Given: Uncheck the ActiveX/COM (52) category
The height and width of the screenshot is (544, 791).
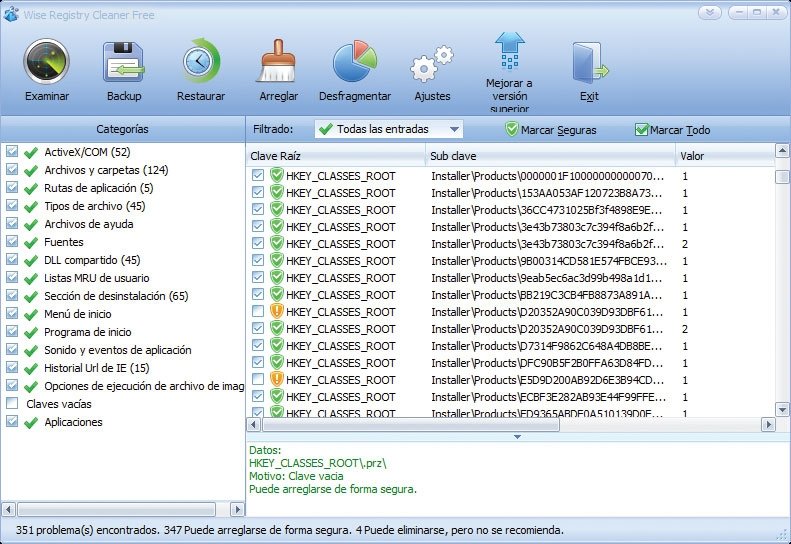Looking at the screenshot, I should coord(12,151).
